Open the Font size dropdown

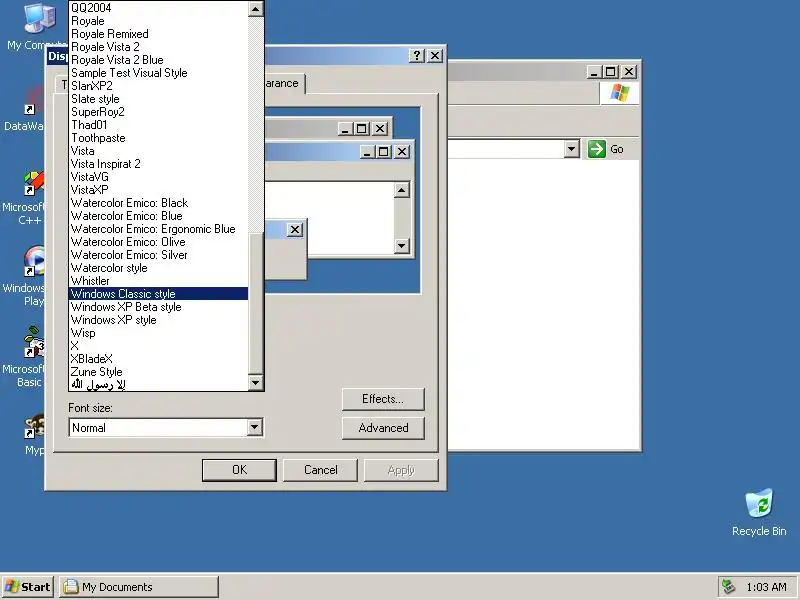255,428
